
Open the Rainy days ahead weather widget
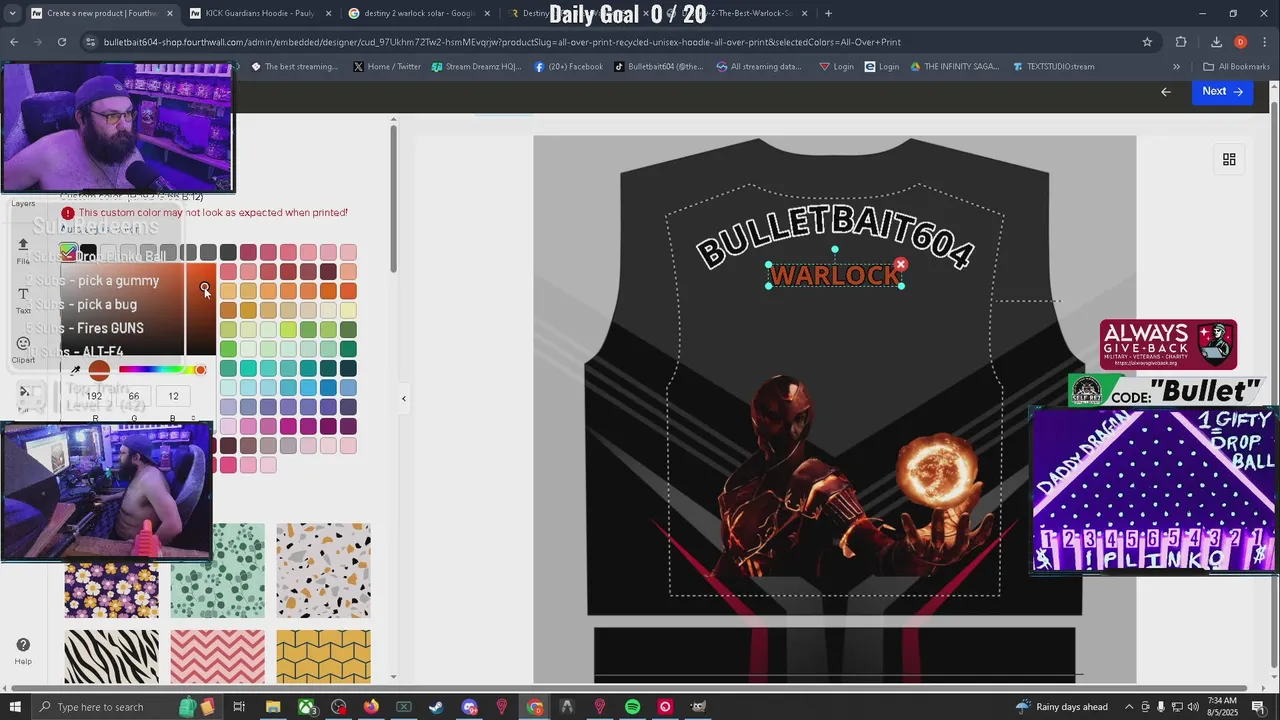click(x=1062, y=707)
